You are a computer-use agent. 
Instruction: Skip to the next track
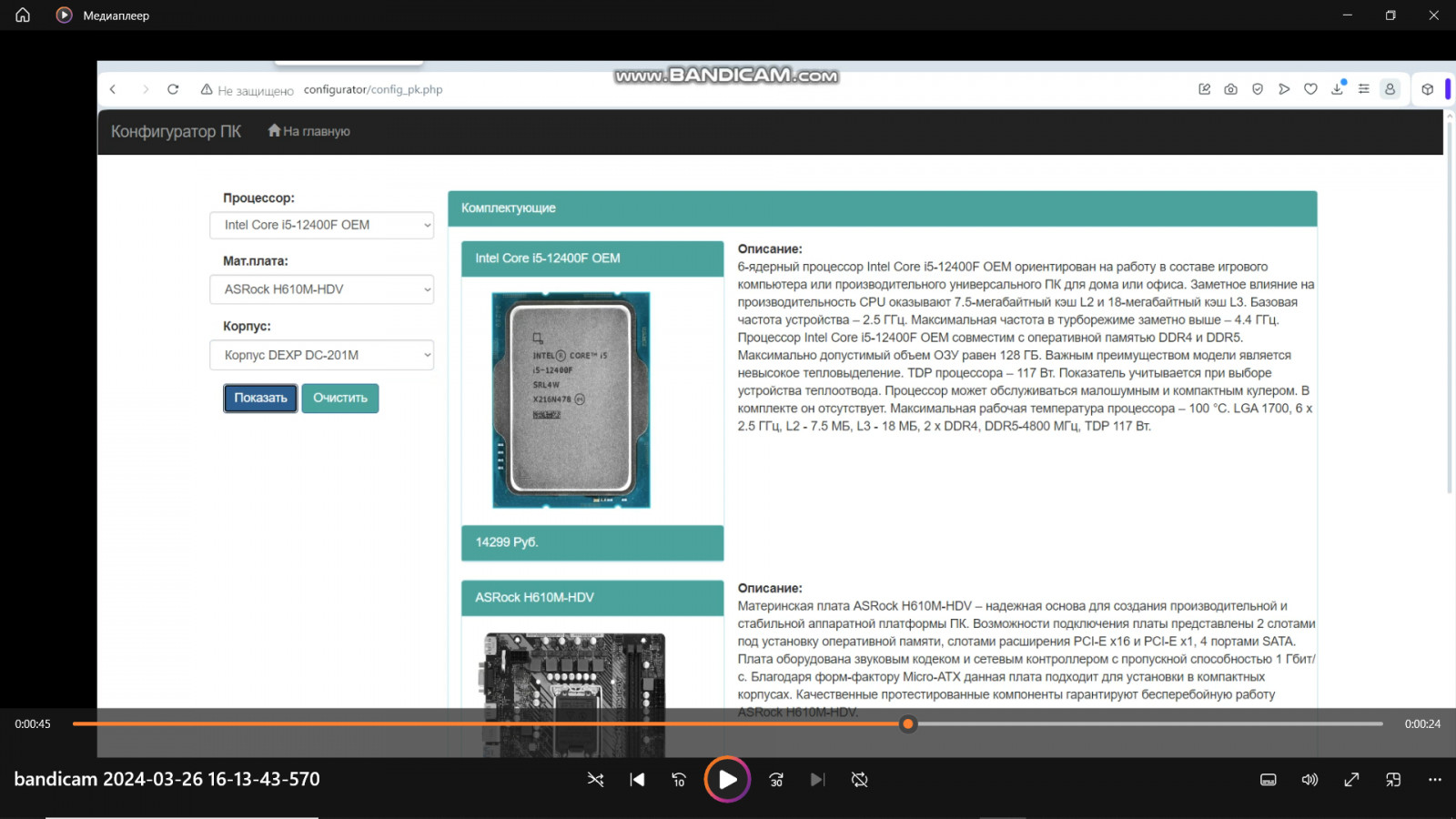(817, 780)
